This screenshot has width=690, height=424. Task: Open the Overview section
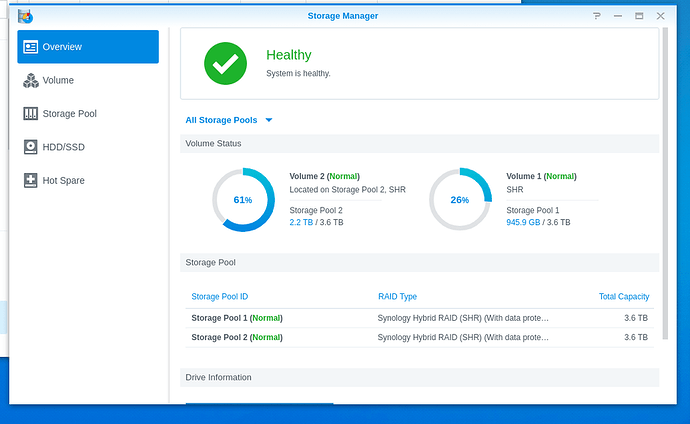pos(88,47)
